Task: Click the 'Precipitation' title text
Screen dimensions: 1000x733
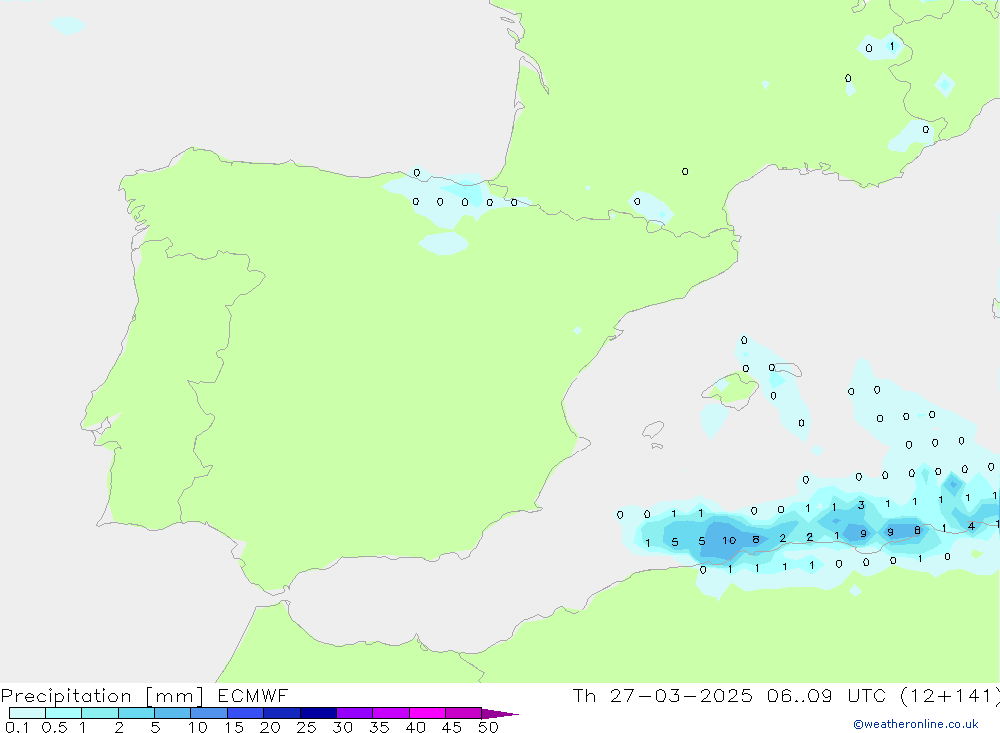Action: [66, 696]
